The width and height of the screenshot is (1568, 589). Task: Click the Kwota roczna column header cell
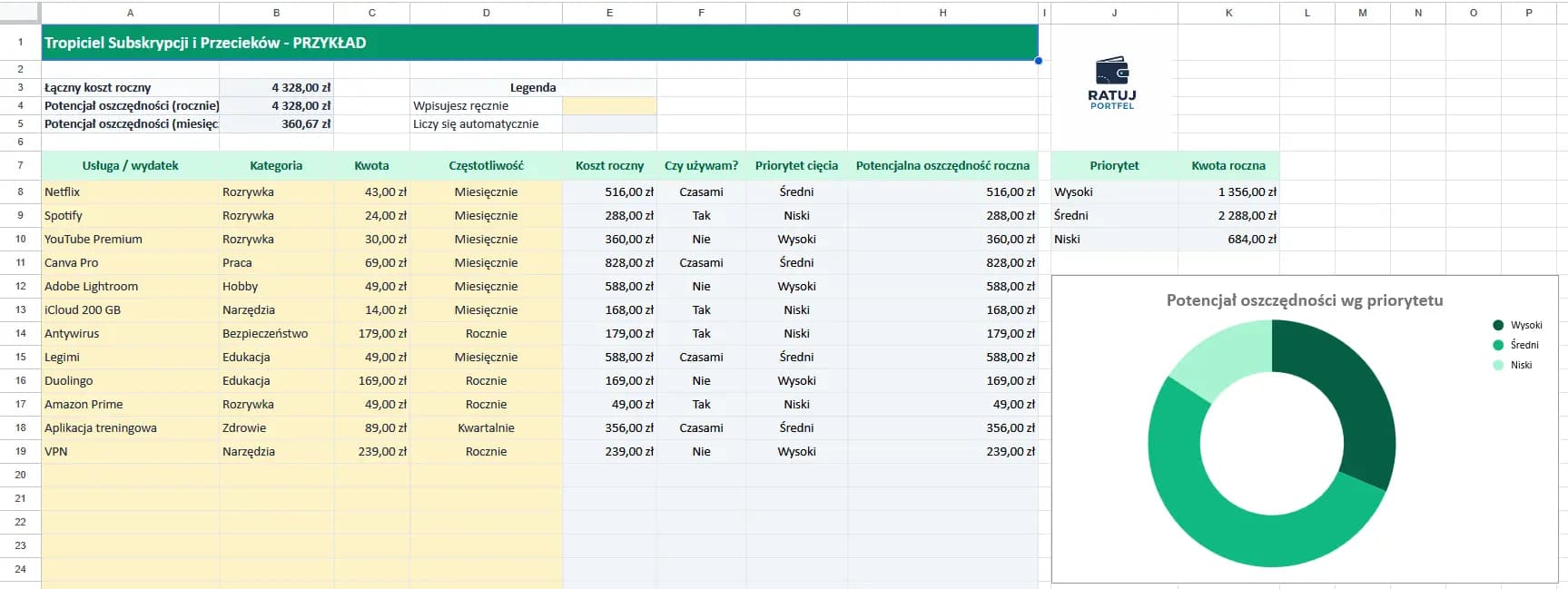[x=1228, y=165]
